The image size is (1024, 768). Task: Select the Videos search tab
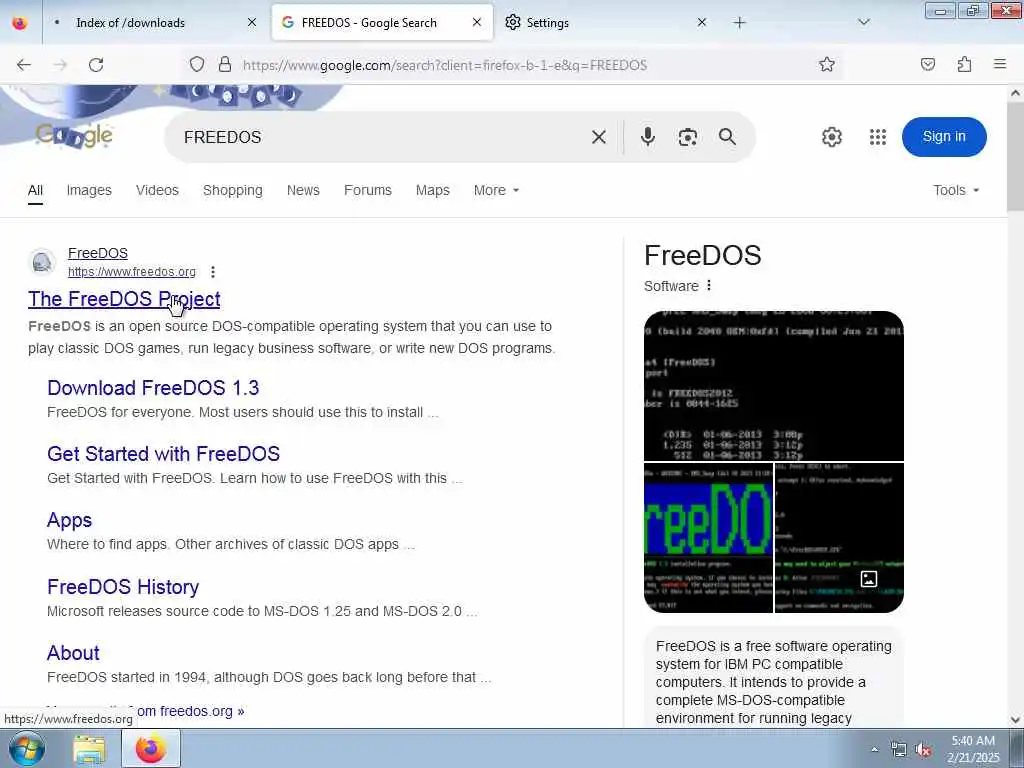157,190
